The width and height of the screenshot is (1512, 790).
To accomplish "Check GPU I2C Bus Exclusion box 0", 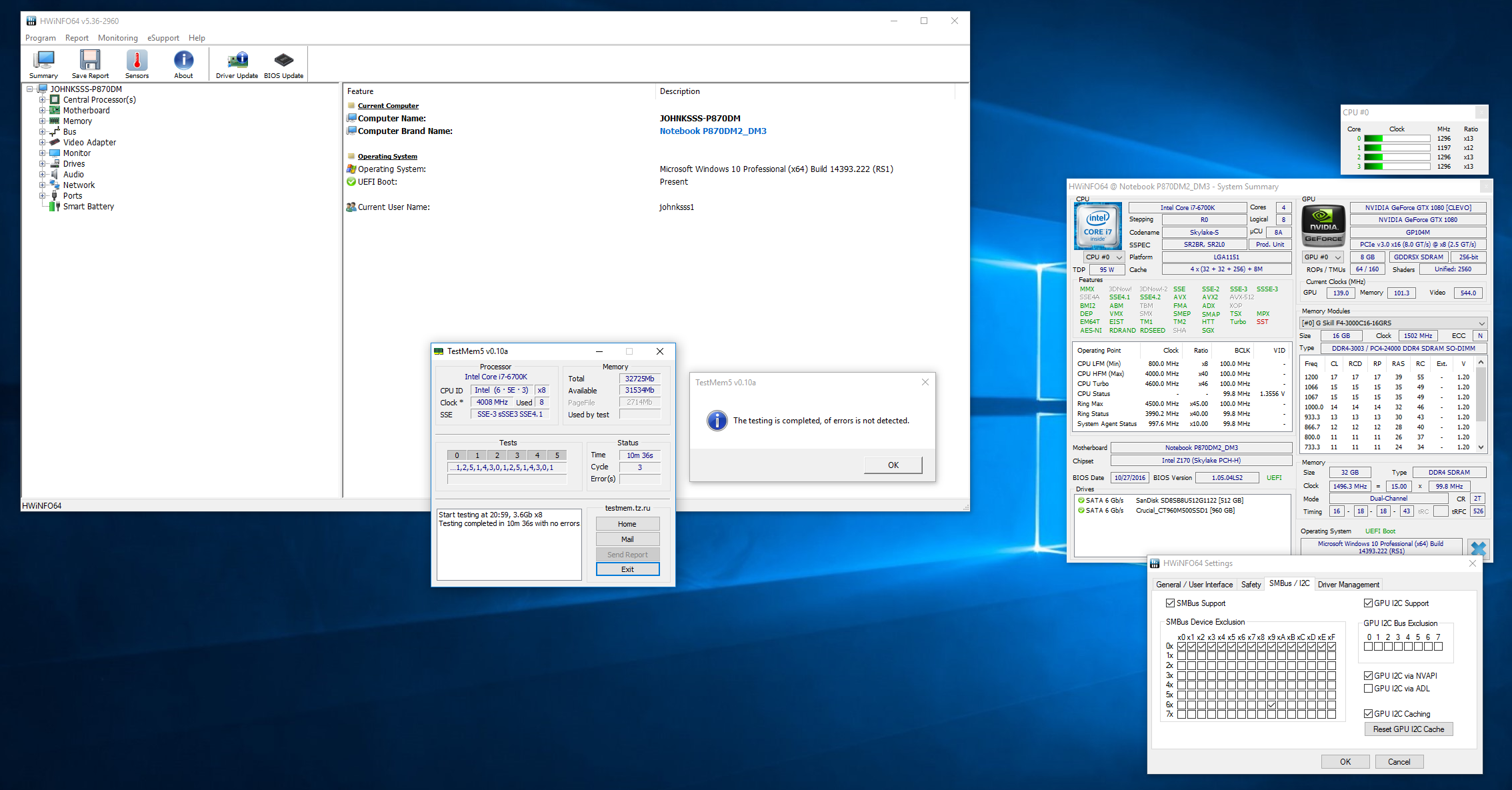I will pos(1369,646).
